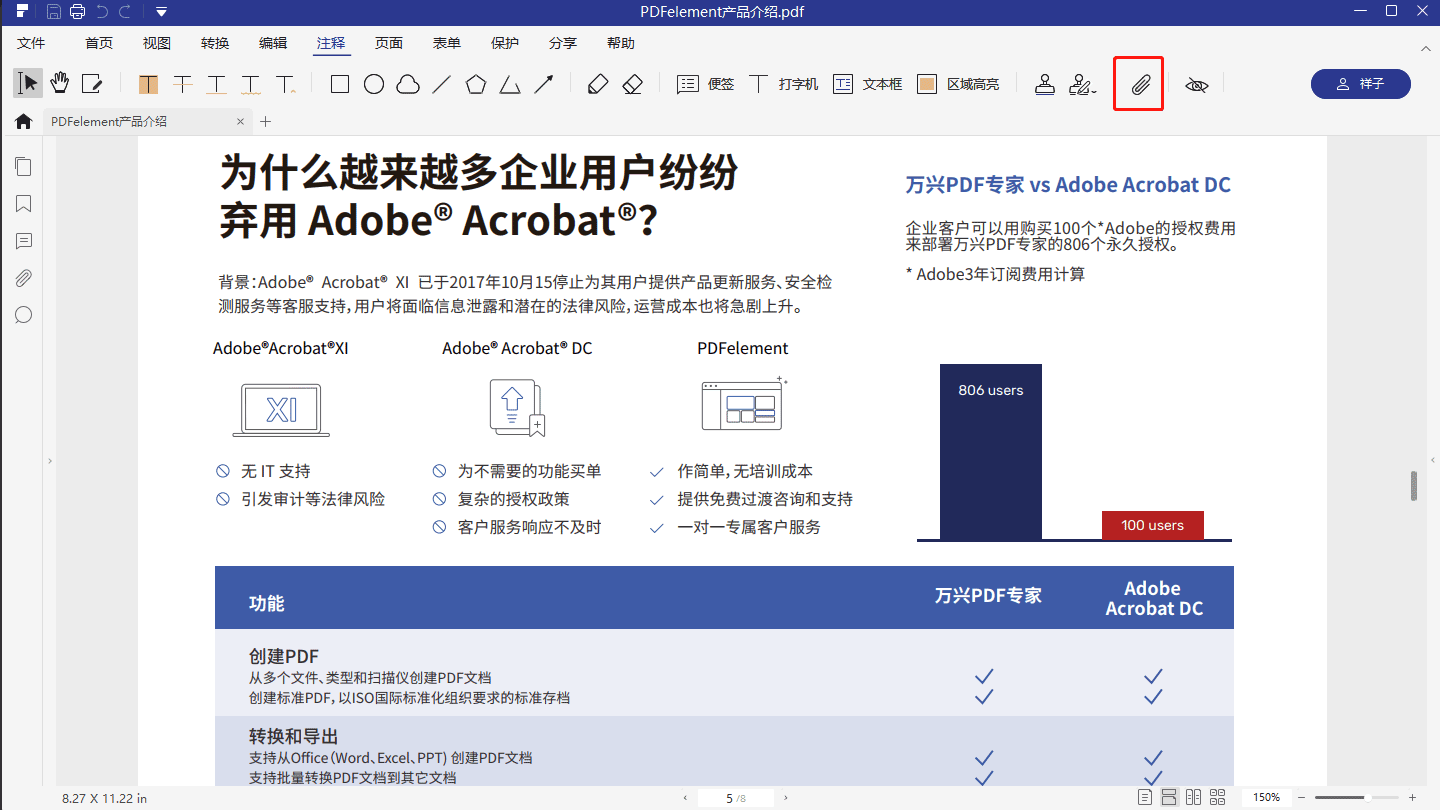Switch to the 保护 tab
The width and height of the screenshot is (1440, 810).
505,43
